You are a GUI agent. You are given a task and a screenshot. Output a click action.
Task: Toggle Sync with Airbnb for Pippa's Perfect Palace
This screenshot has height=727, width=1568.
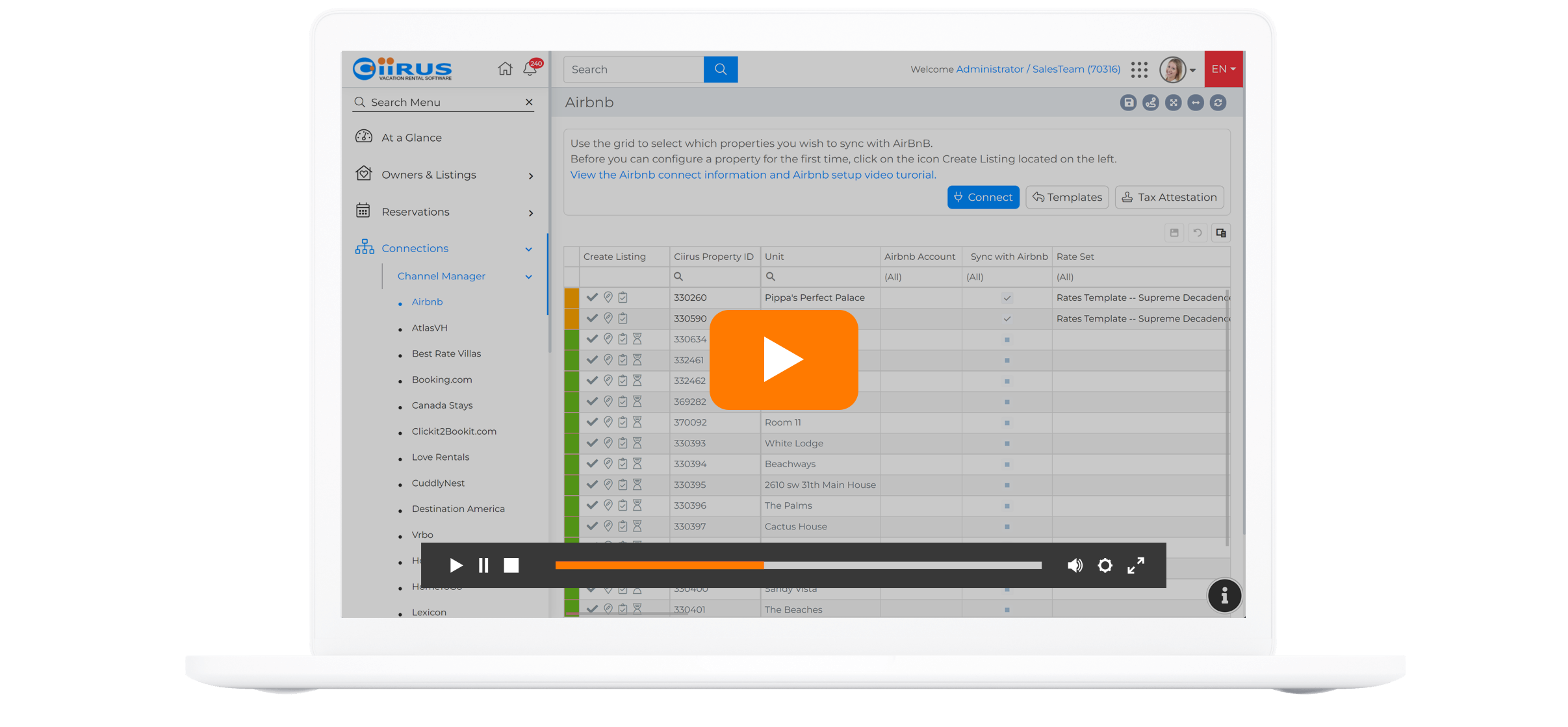pos(1007,298)
